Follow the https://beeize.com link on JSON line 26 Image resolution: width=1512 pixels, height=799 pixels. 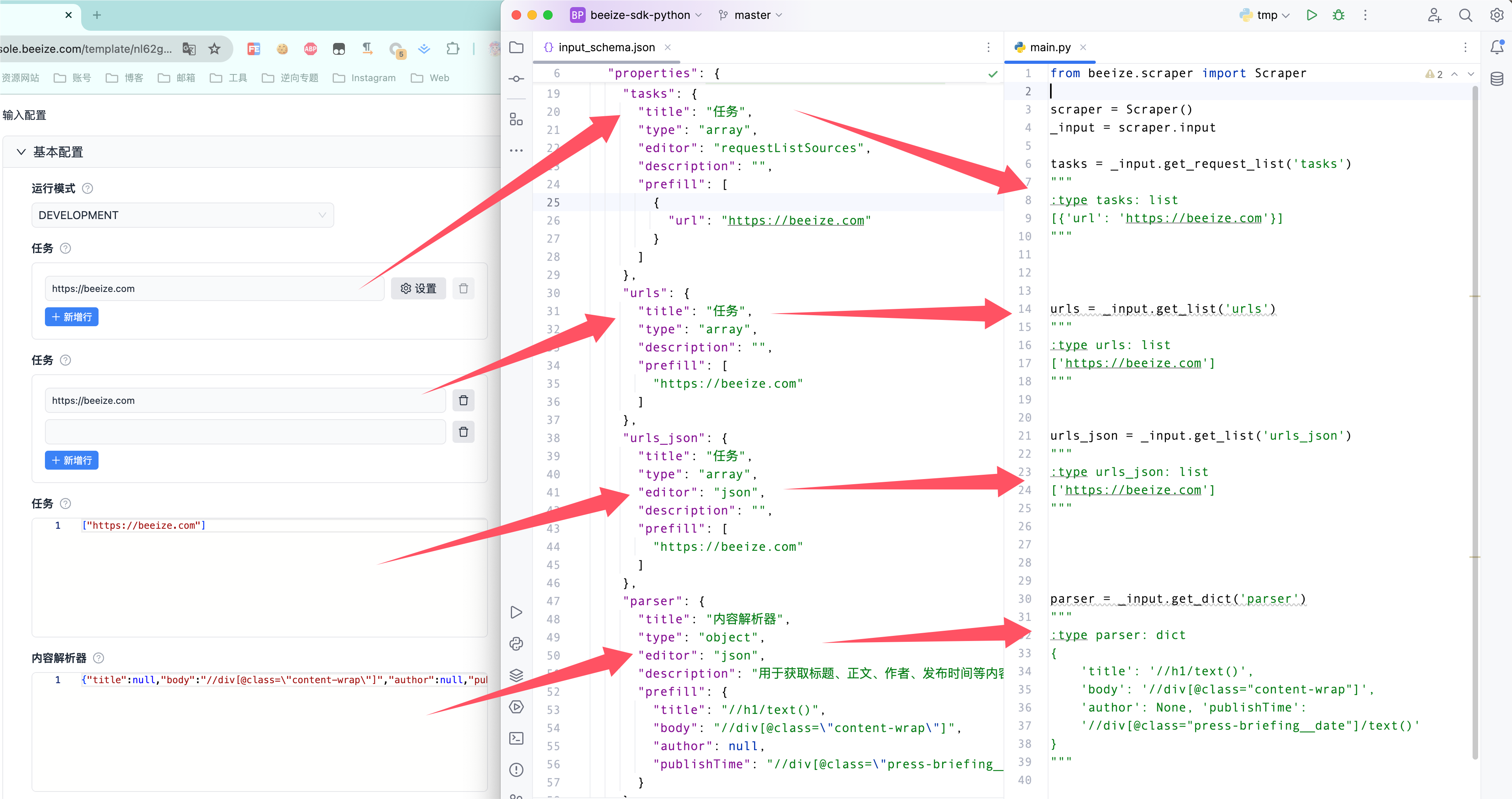click(x=796, y=221)
